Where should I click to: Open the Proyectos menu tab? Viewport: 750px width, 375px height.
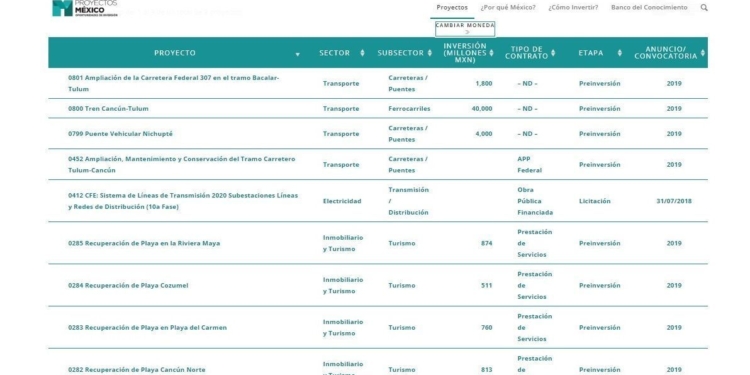coord(452,8)
